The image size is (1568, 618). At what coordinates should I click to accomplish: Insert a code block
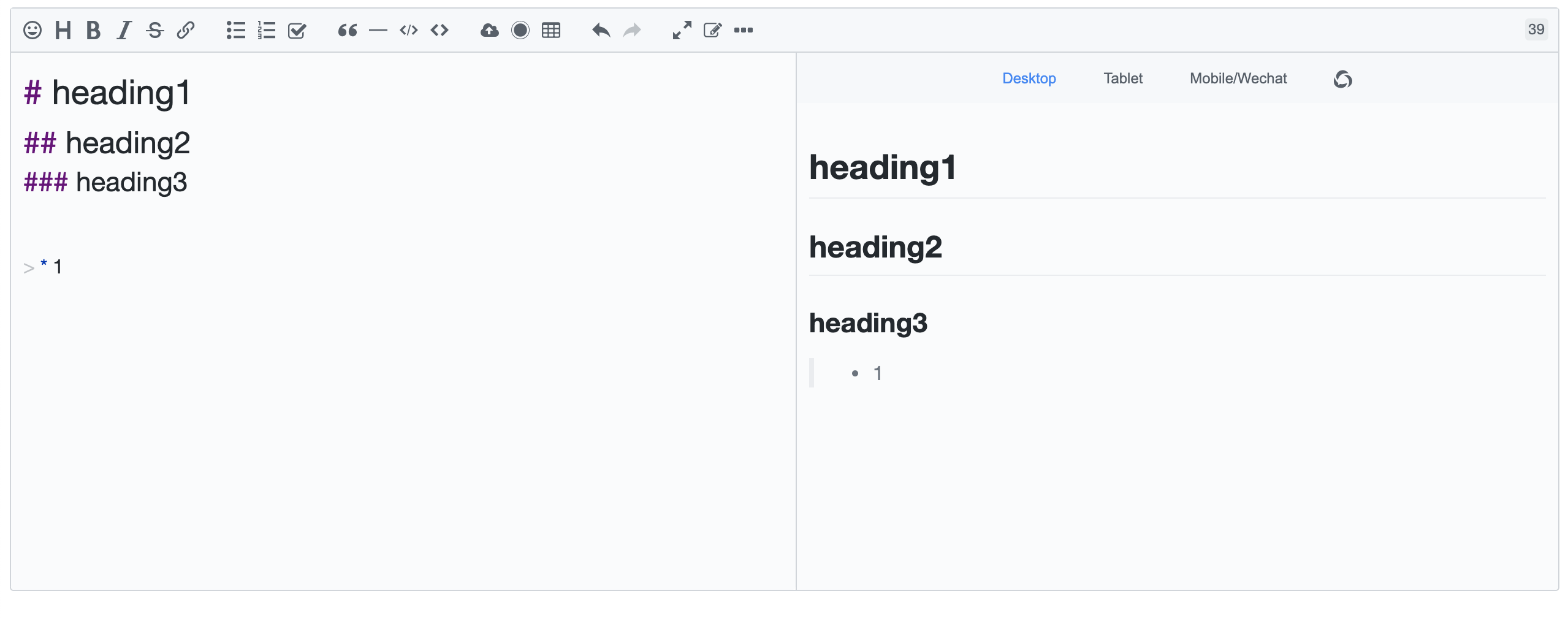[409, 30]
